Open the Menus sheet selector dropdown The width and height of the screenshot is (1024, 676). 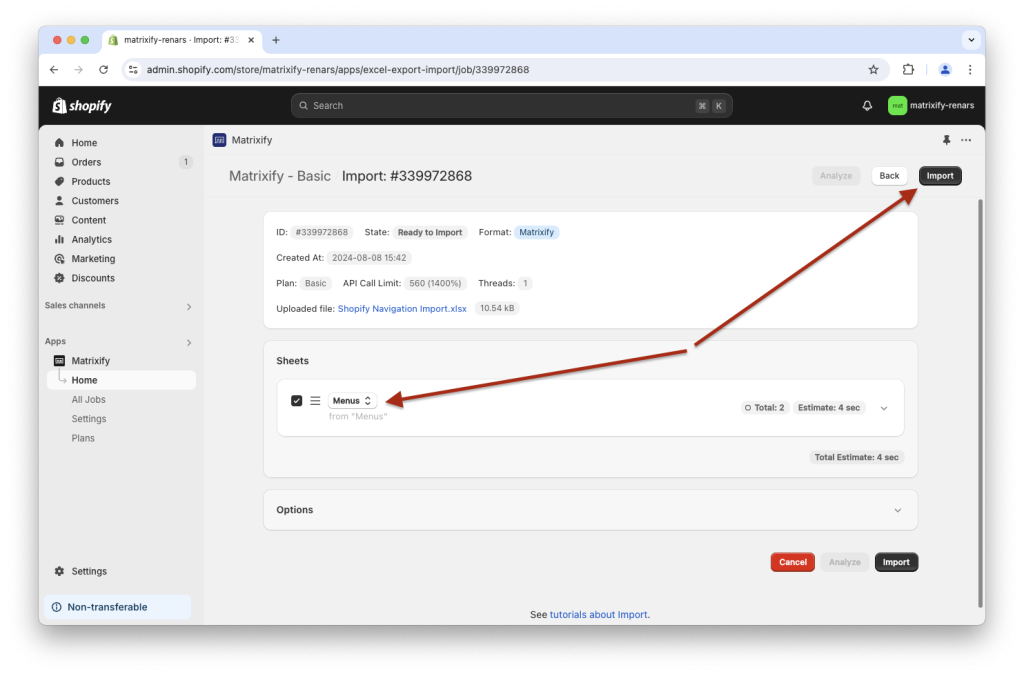coord(351,399)
